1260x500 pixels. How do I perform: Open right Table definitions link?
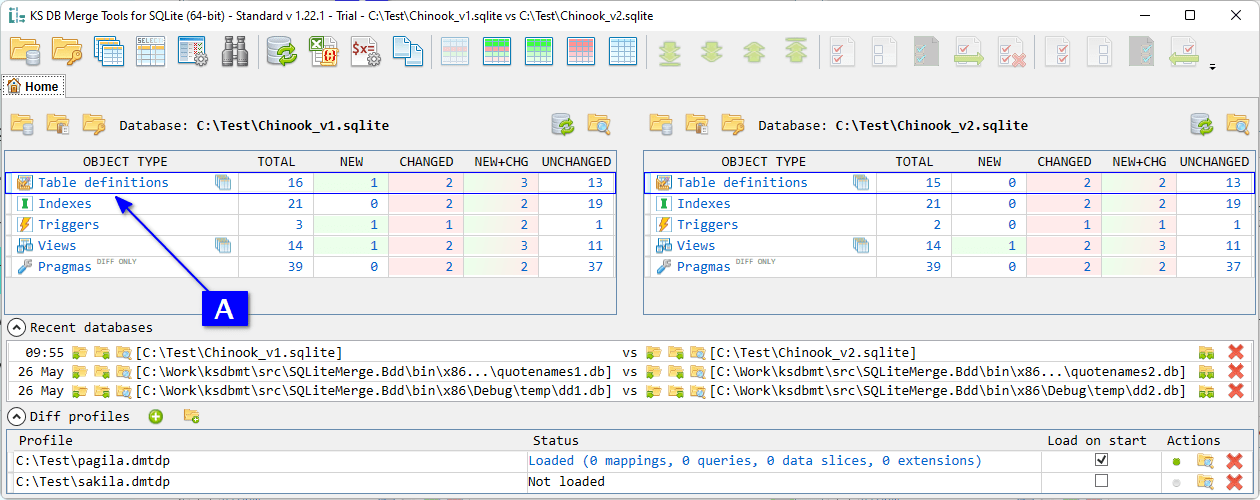742,182
